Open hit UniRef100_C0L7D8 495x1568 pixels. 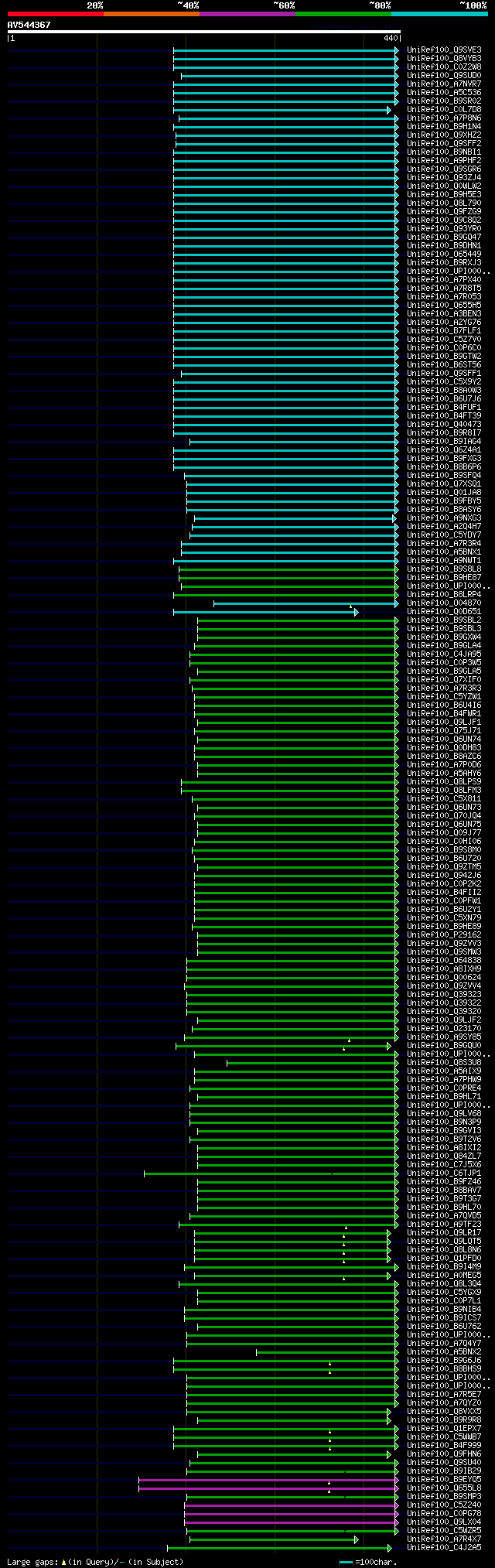(x=444, y=109)
